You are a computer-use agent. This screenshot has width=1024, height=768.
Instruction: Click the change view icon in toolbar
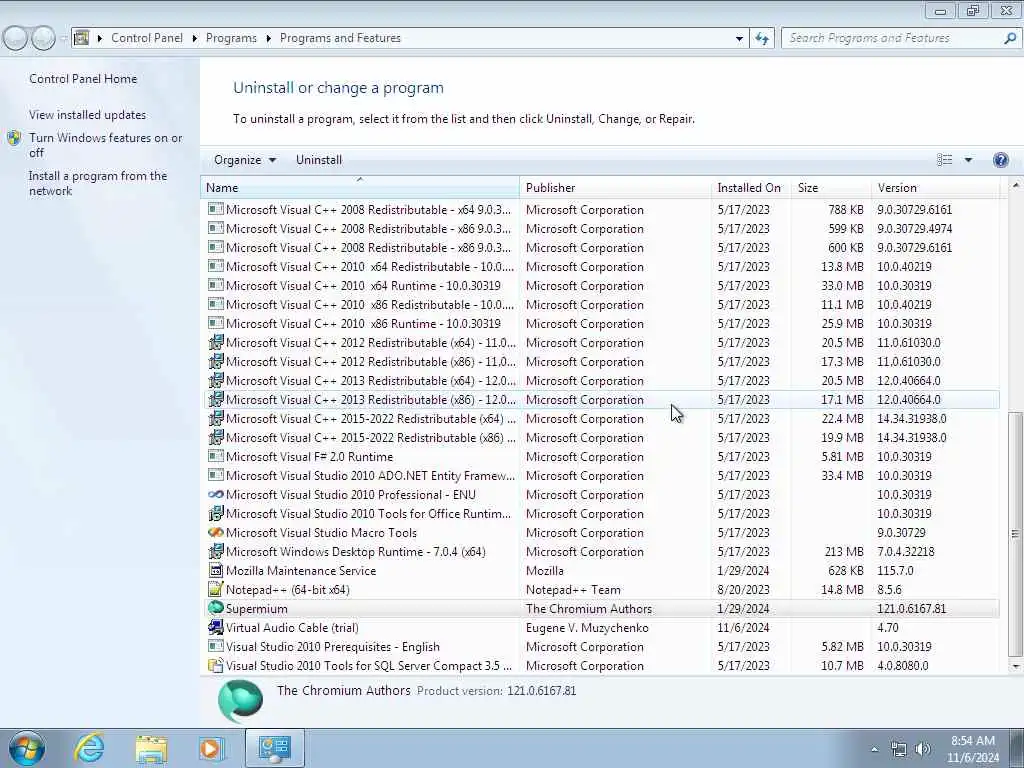(x=944, y=160)
